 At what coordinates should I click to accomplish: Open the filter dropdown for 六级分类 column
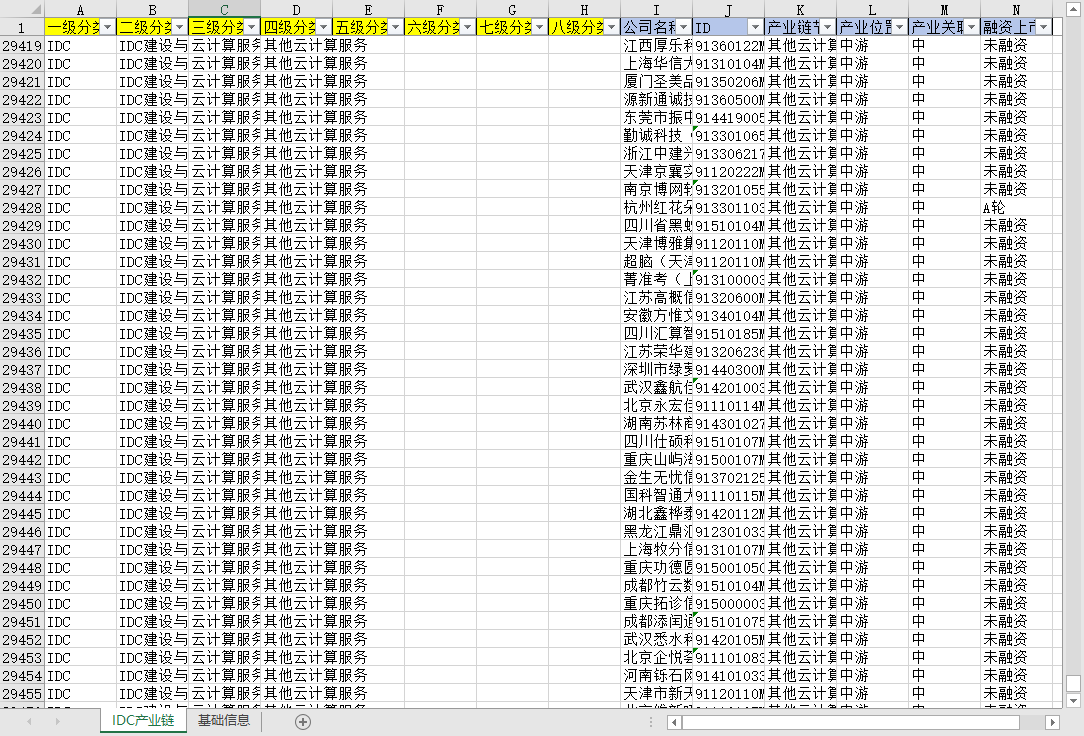tap(467, 27)
